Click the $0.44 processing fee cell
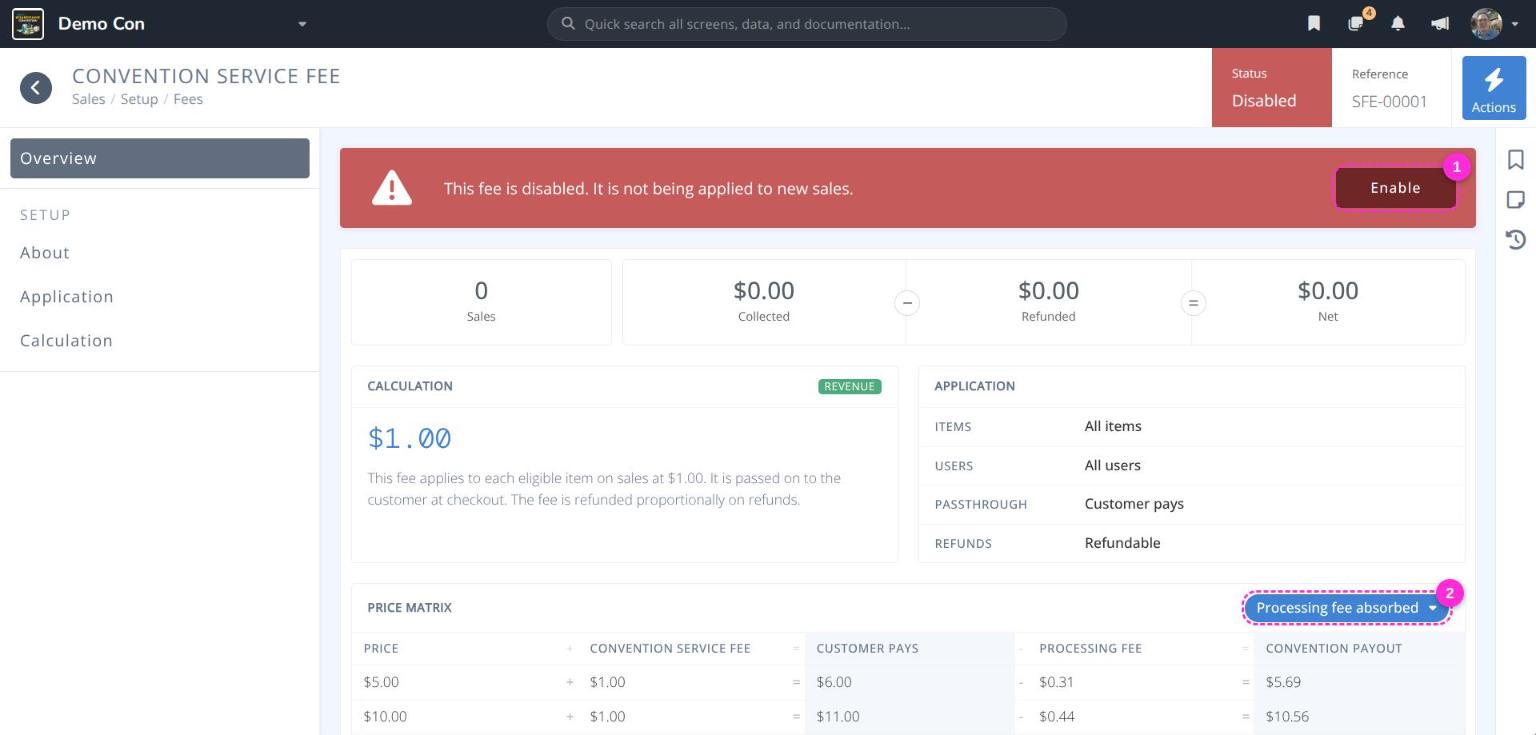1536x735 pixels. pos(1057,716)
